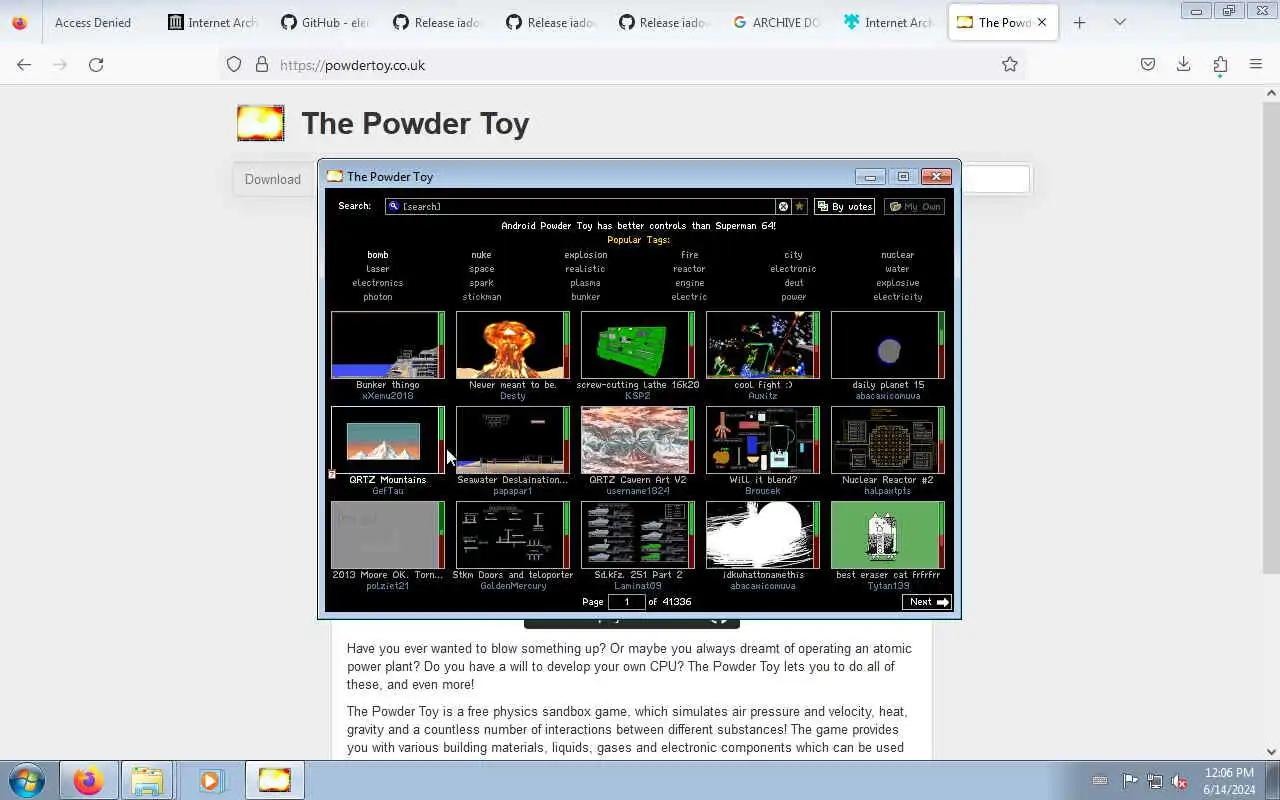Screen dimensions: 1280x800
Task: Toggle the By votes sort button
Action: coord(845,206)
